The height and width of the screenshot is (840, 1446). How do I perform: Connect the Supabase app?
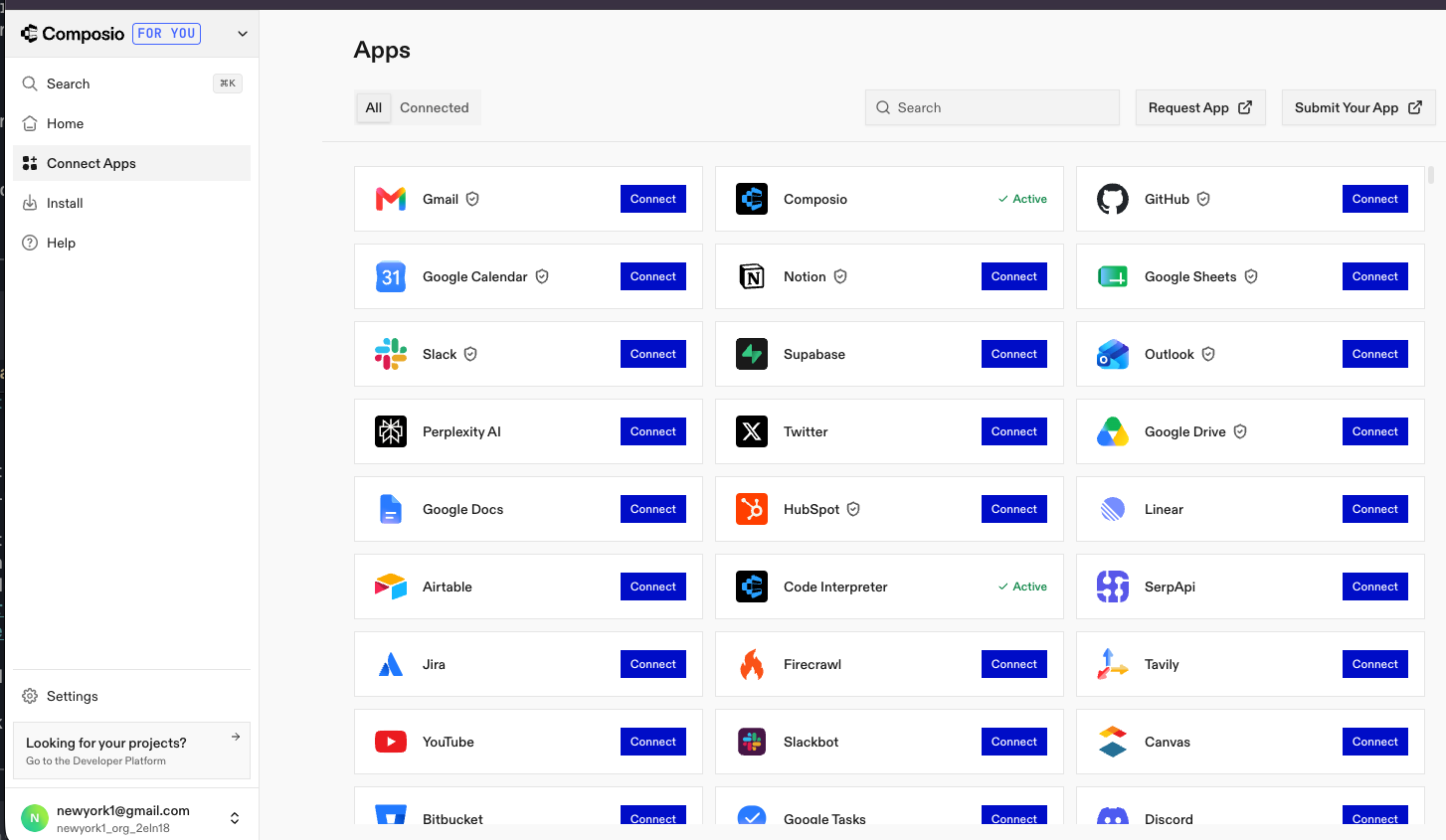coord(1014,354)
